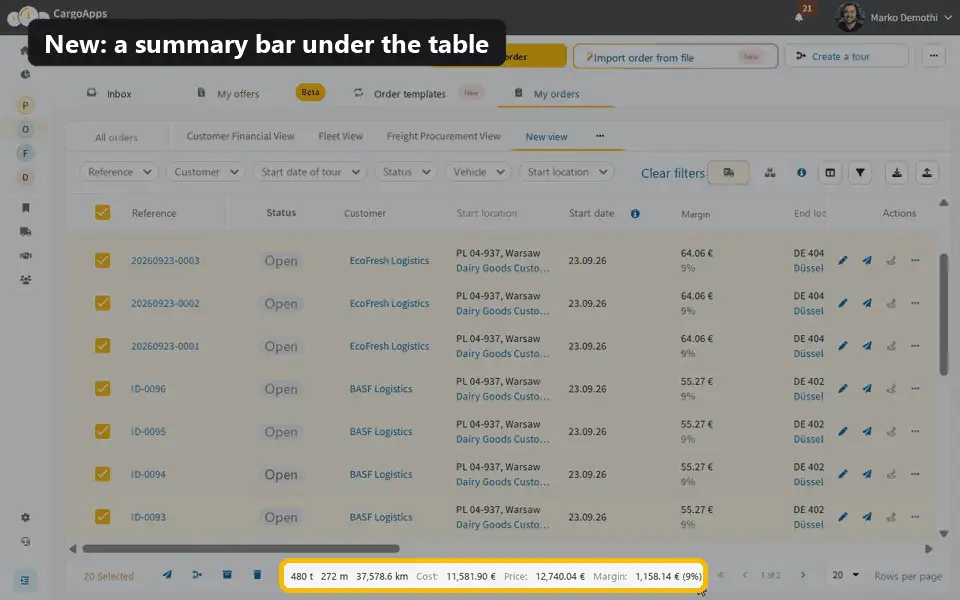Image resolution: width=960 pixels, height=600 pixels.
Task: Click Create a tour button
Action: [846, 56]
